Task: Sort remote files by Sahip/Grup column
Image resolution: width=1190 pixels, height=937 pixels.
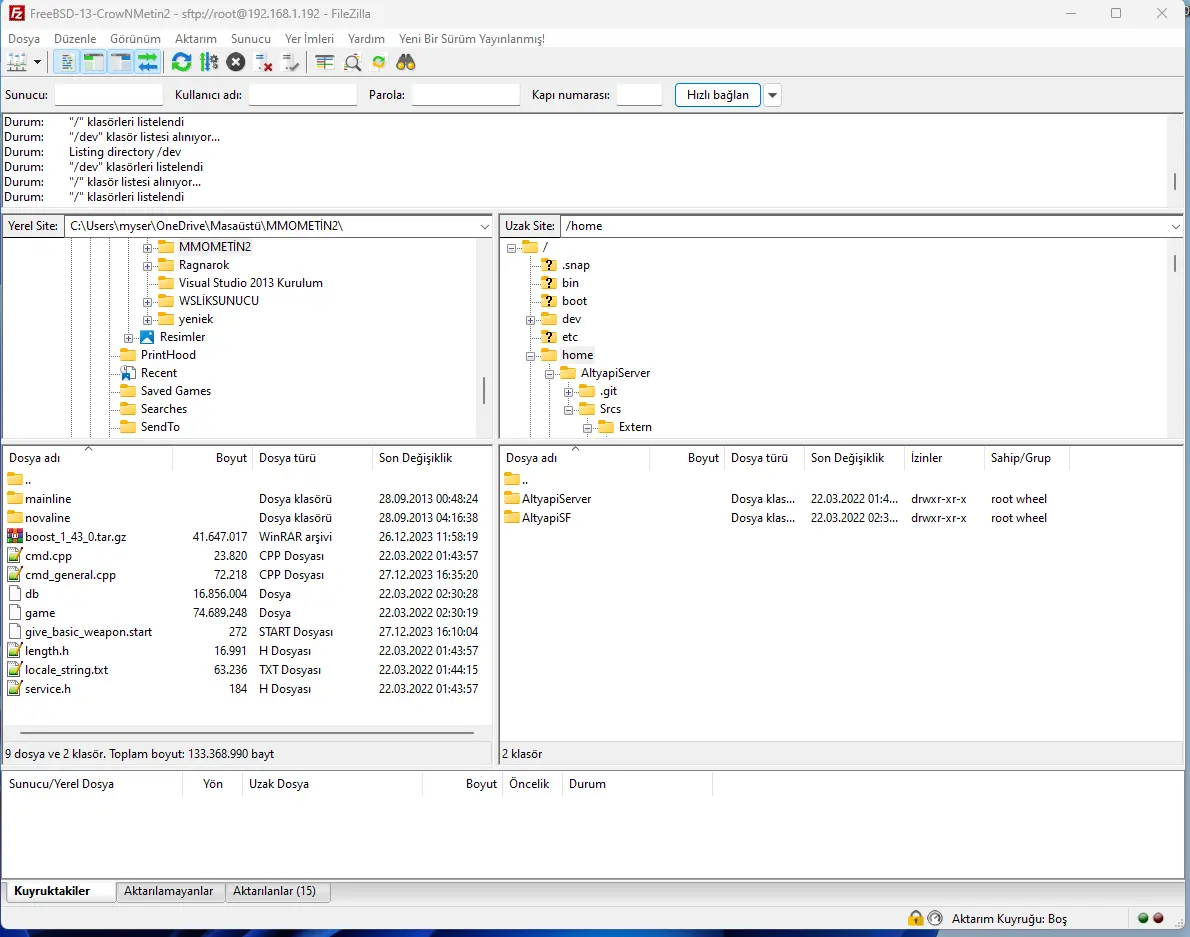Action: (1027, 457)
